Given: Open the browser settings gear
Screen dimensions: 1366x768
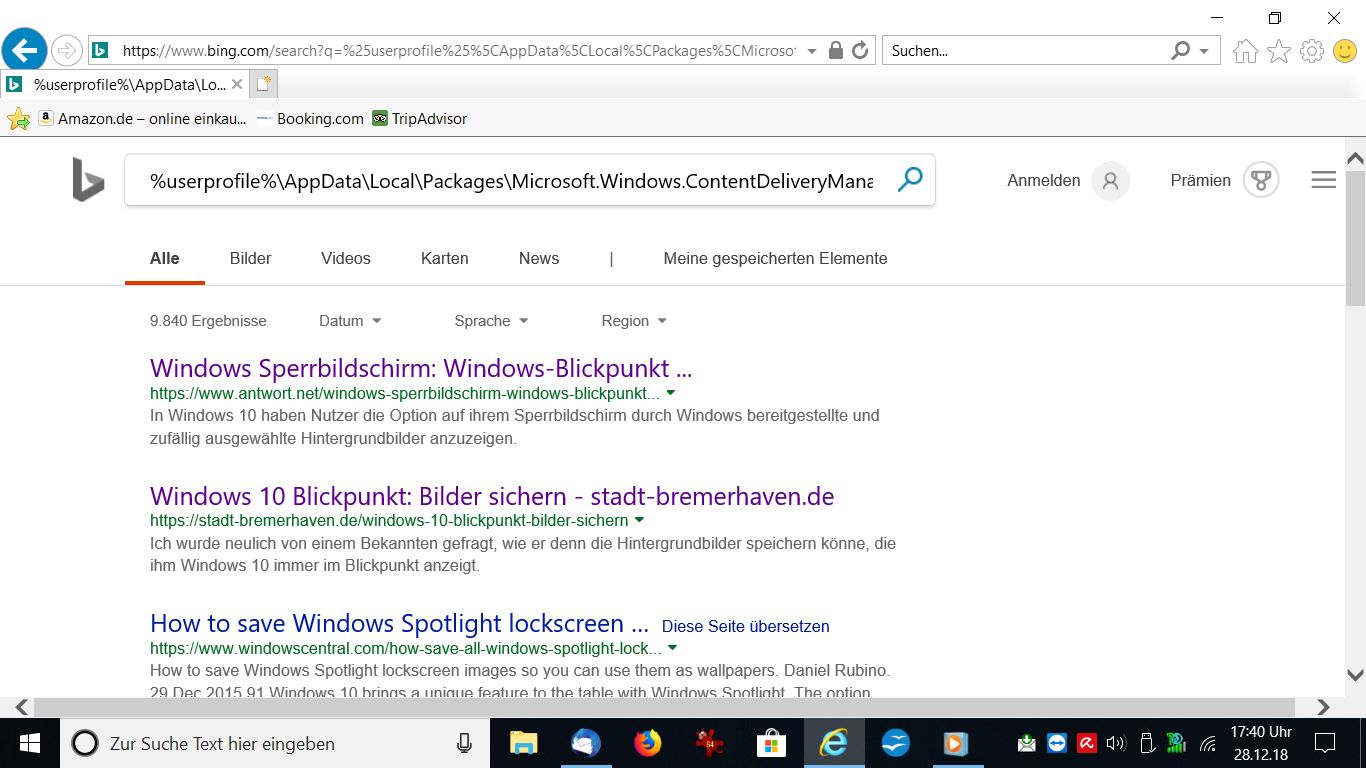Looking at the screenshot, I should (x=1312, y=51).
